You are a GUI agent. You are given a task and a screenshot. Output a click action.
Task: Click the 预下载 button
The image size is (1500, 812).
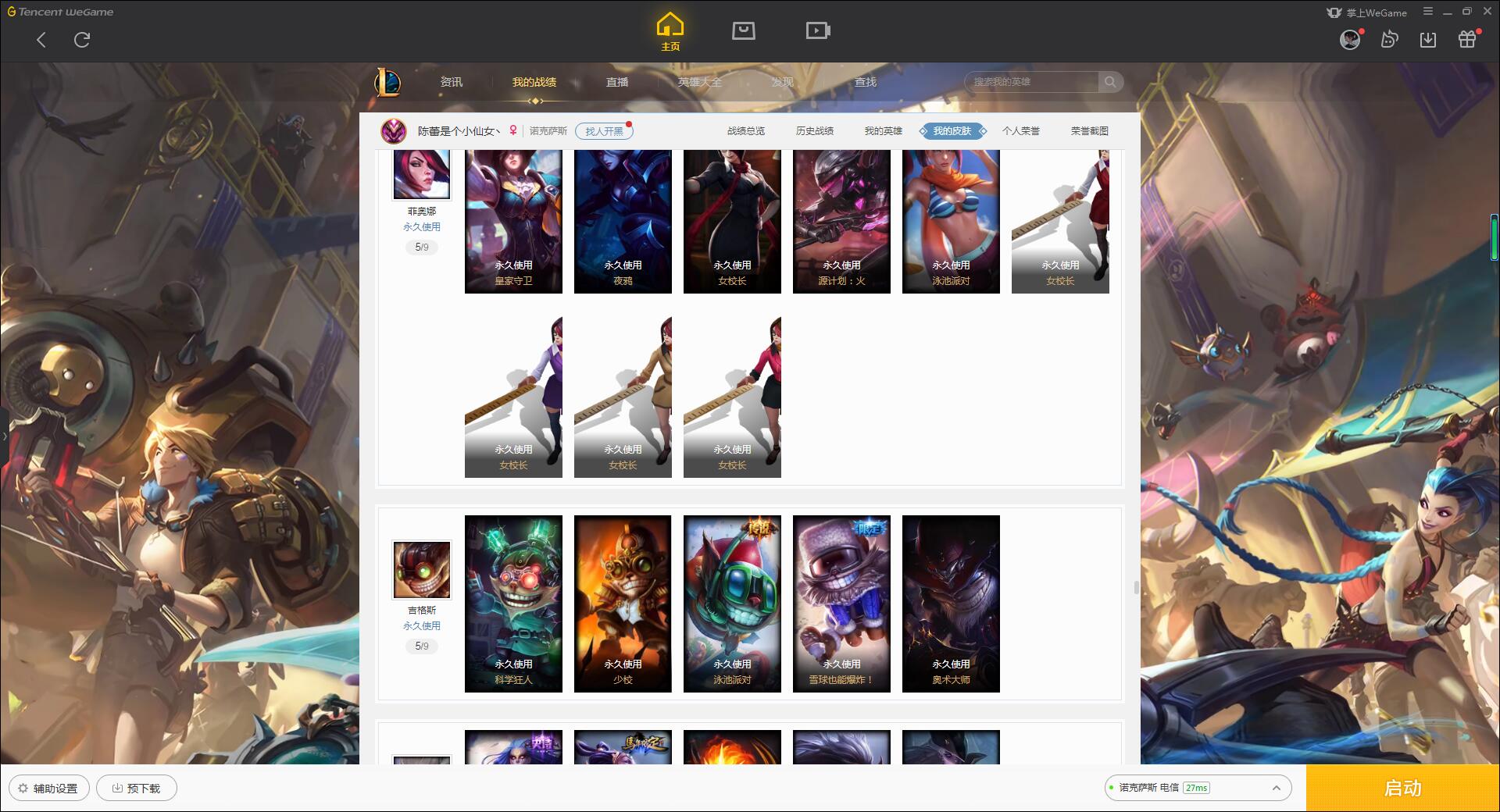[136, 788]
